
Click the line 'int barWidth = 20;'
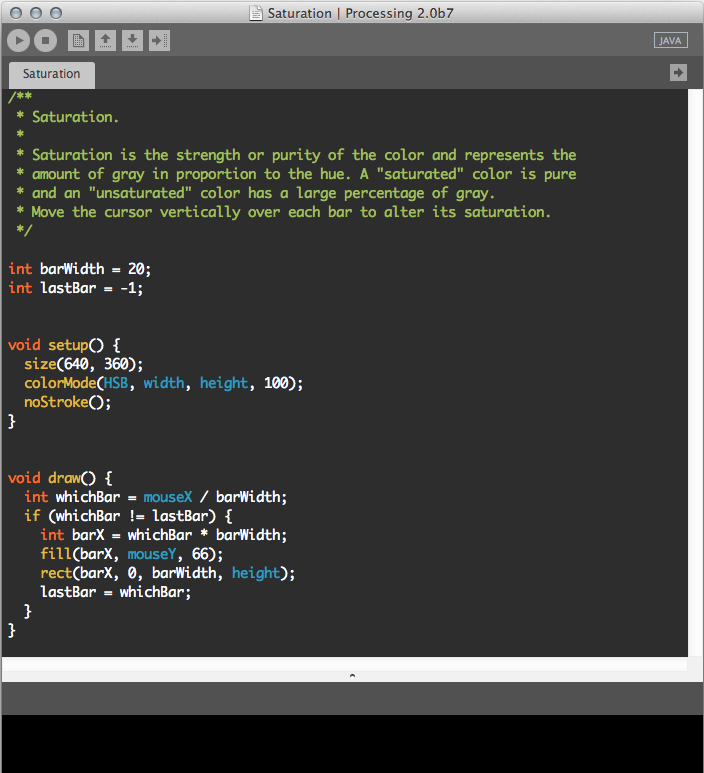(x=80, y=269)
